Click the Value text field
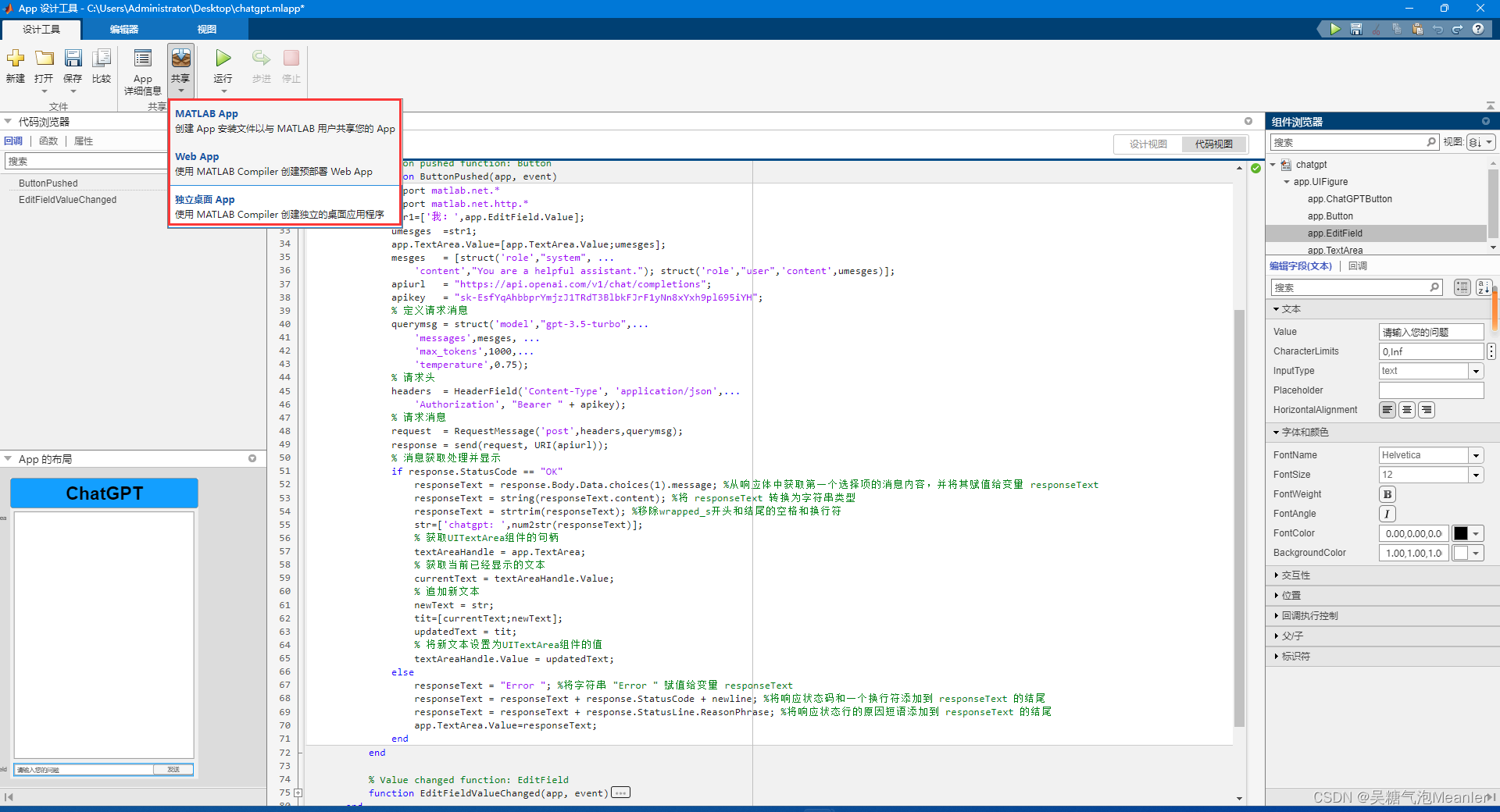The height and width of the screenshot is (812, 1500). click(x=1431, y=332)
